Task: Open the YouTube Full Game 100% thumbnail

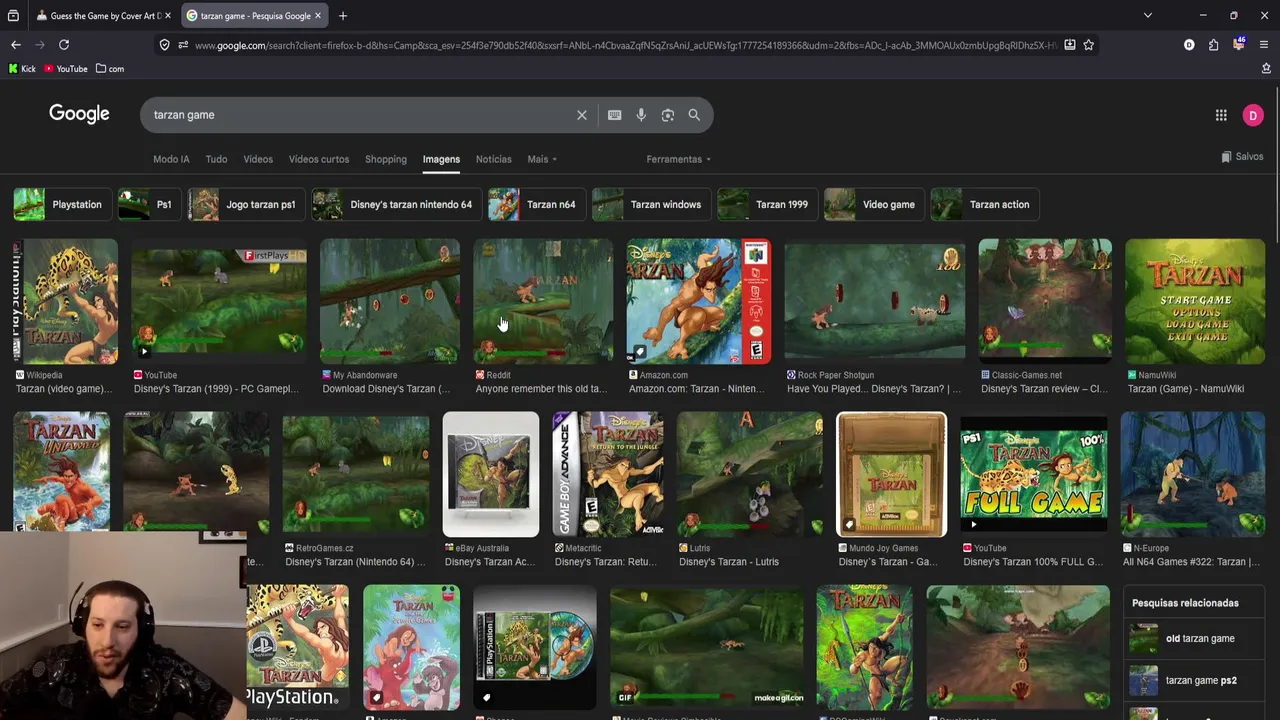Action: pos(1034,474)
